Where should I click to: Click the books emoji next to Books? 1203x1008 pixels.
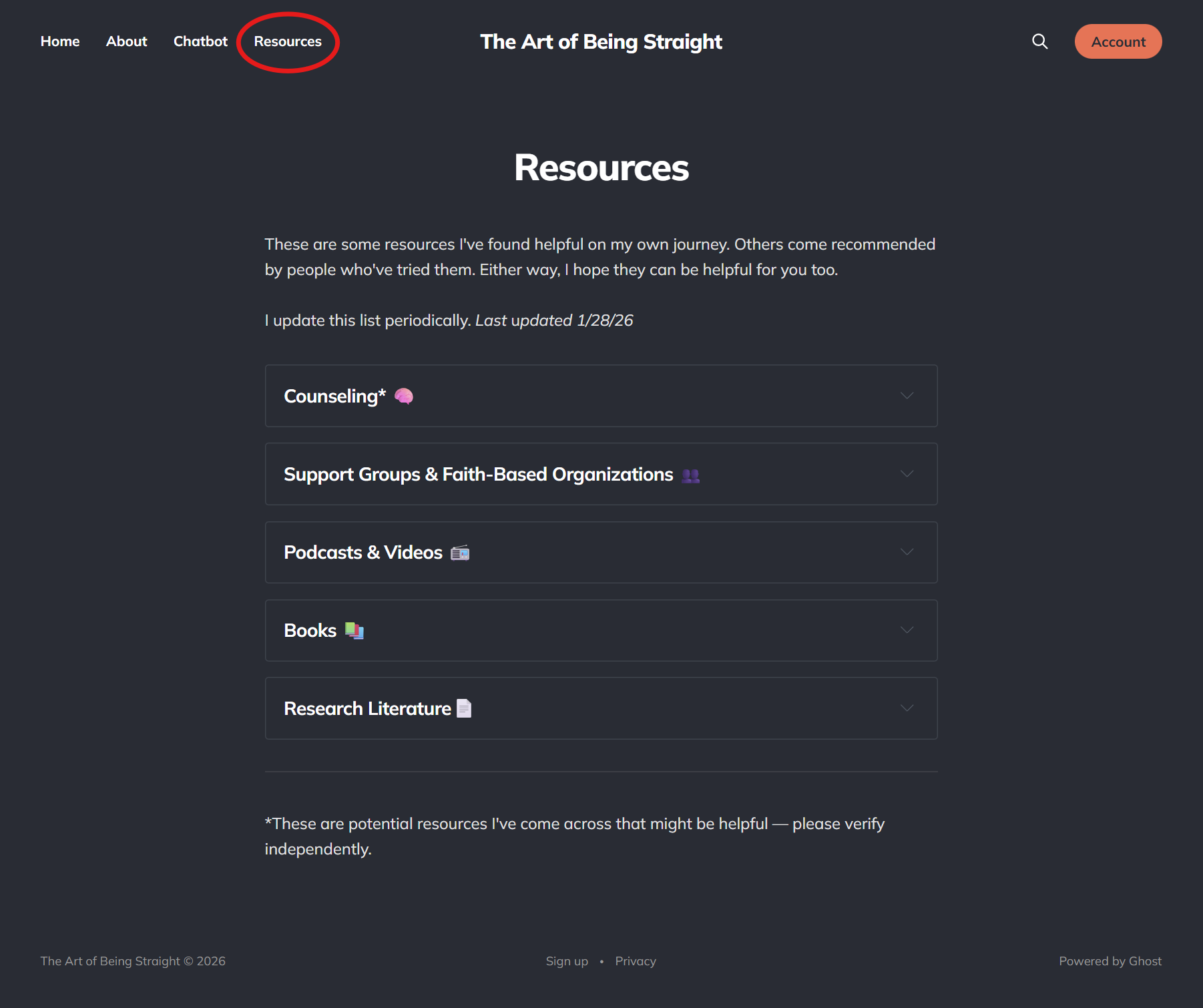(354, 631)
